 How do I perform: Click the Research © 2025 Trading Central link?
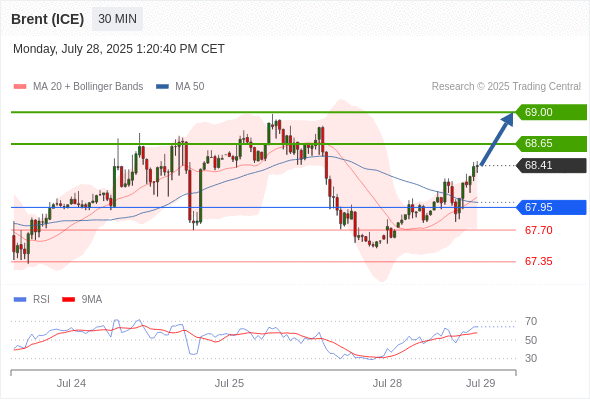tap(506, 87)
